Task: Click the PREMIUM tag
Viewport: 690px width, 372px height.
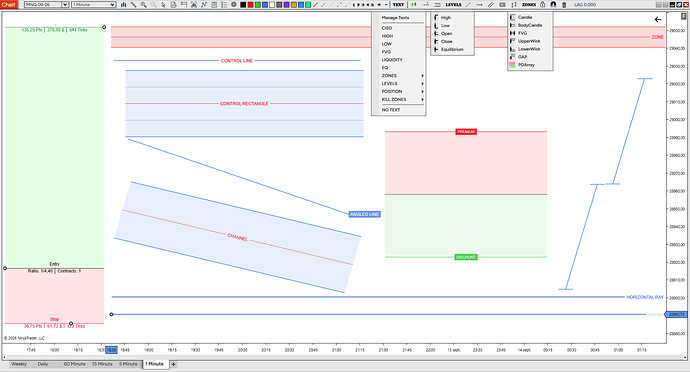Action: tap(466, 132)
